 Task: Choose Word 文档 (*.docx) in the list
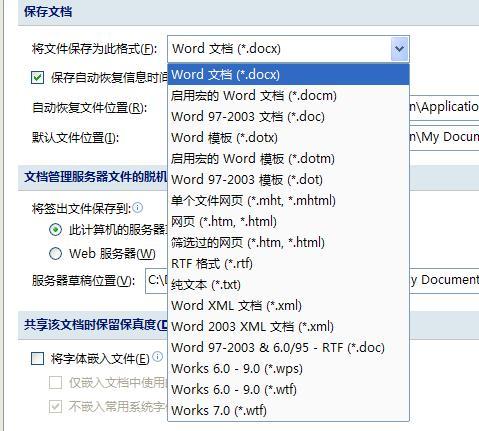(288, 74)
